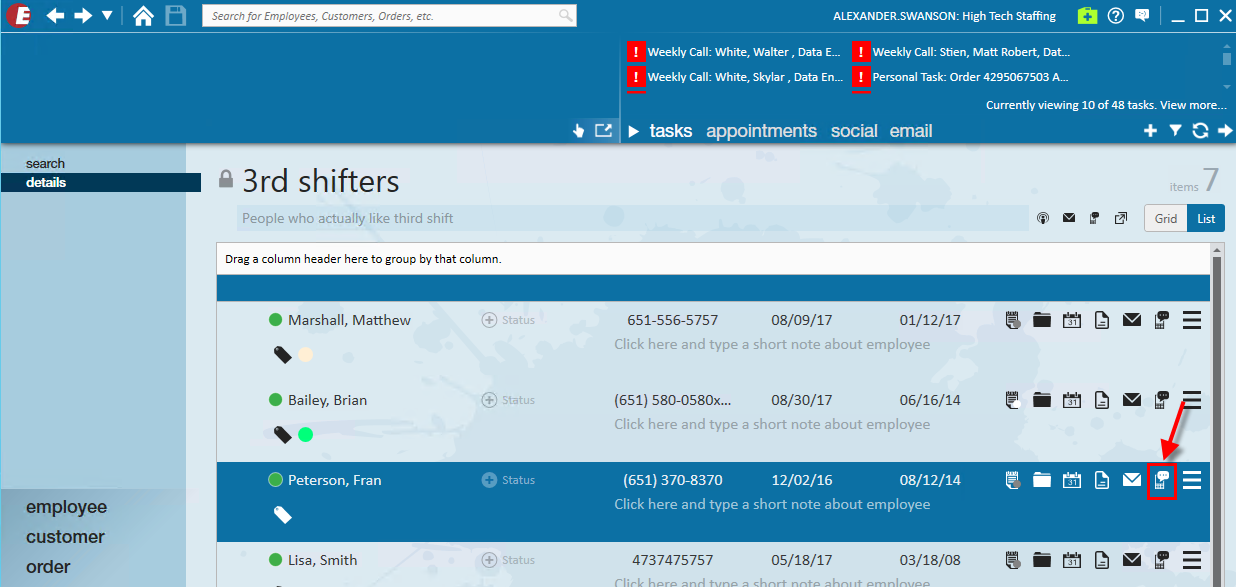Viewport: 1236px width, 587px height.
Task: Send text message to Bailey, Brian
Action: pos(1162,400)
